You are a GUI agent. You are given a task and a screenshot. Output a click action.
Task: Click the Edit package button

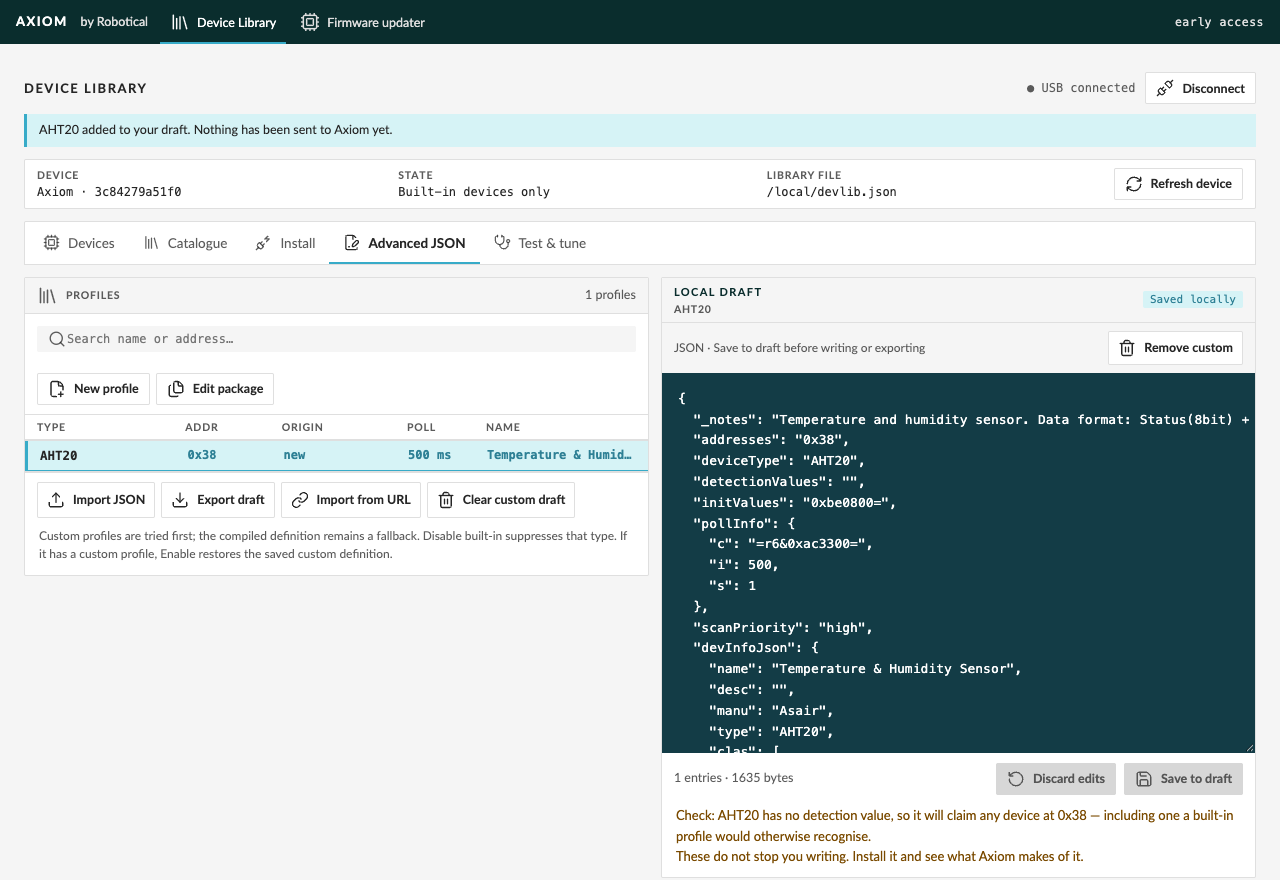pyautogui.click(x=215, y=389)
